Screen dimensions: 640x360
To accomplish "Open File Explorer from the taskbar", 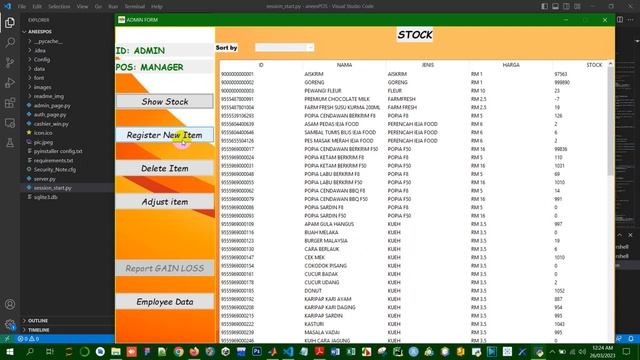I will pos(116,352).
